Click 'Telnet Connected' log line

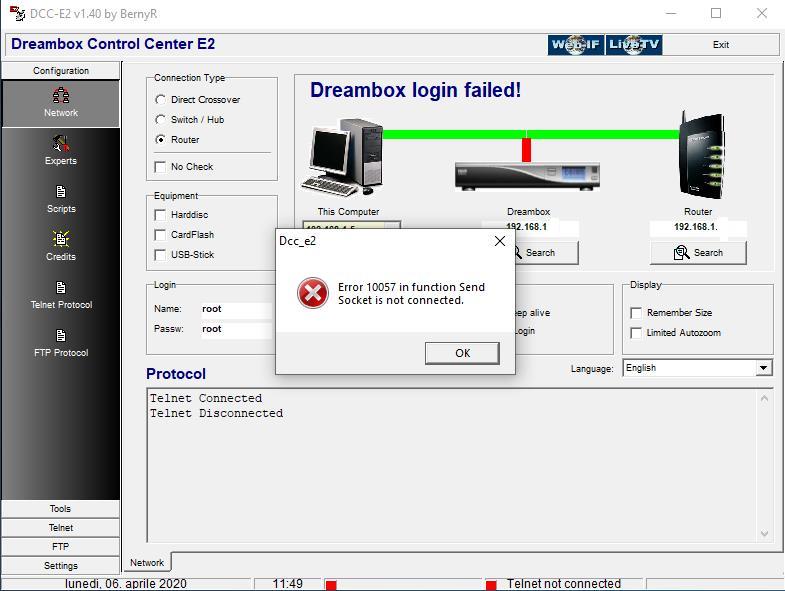(x=206, y=398)
